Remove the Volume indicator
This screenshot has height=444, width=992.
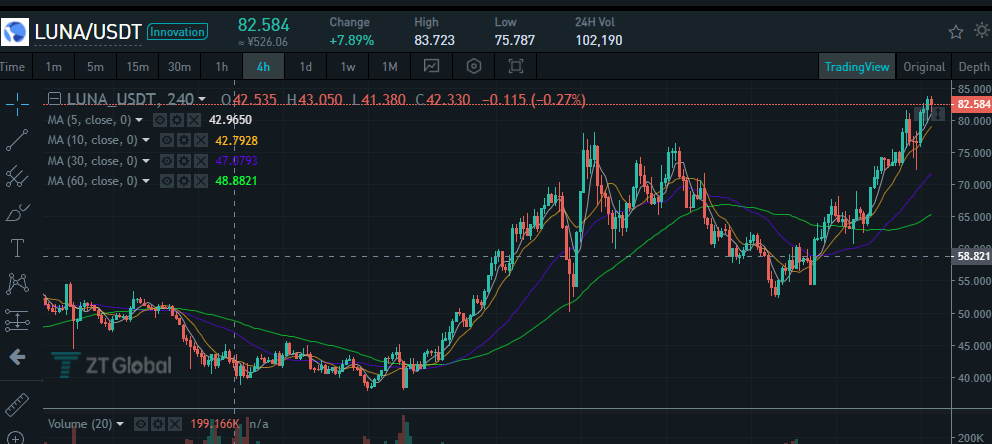tap(174, 423)
